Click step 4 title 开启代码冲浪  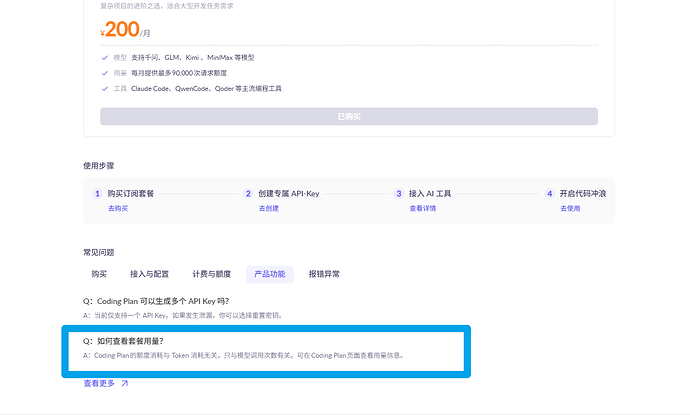point(583,194)
